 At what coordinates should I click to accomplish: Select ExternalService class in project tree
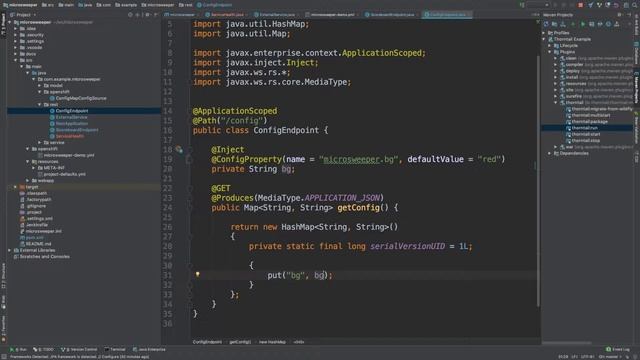click(x=71, y=117)
